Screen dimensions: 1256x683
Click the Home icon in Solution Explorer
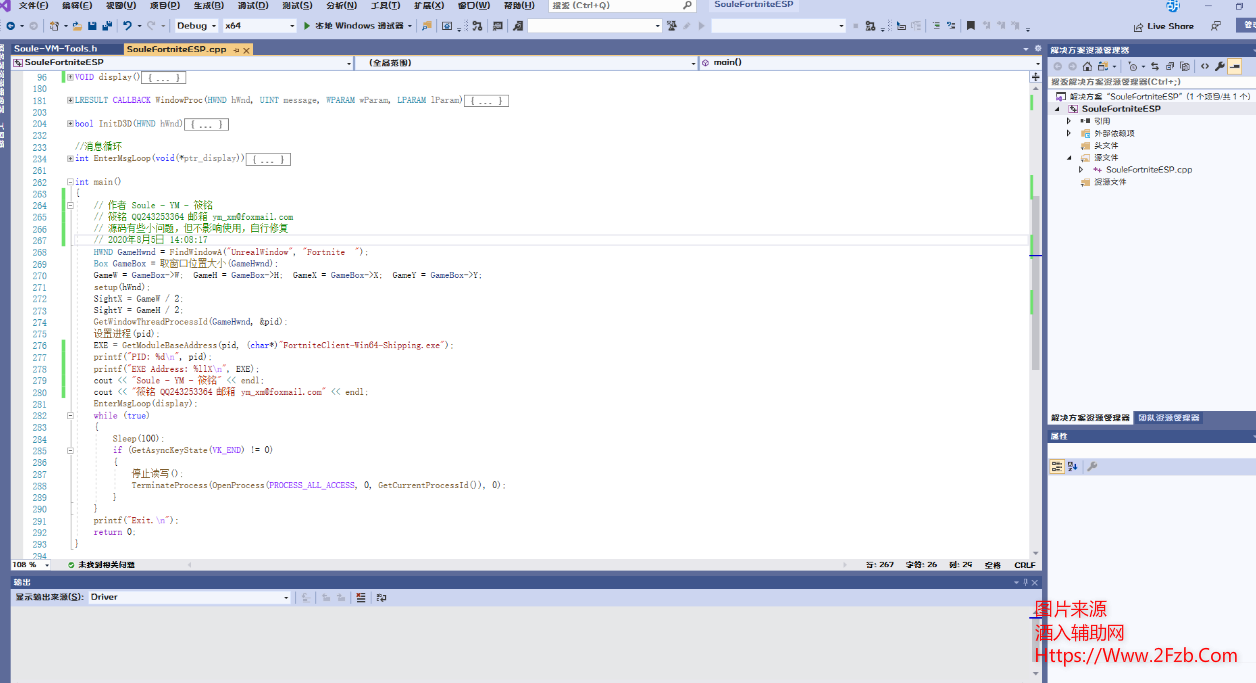(x=1087, y=66)
